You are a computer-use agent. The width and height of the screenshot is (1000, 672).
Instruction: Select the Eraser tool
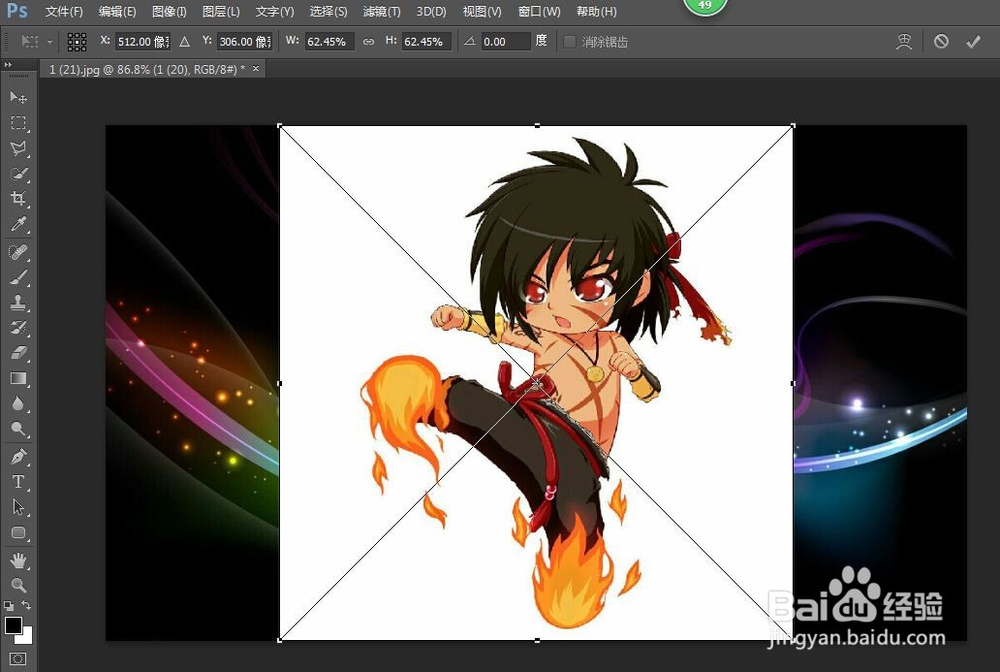18,353
